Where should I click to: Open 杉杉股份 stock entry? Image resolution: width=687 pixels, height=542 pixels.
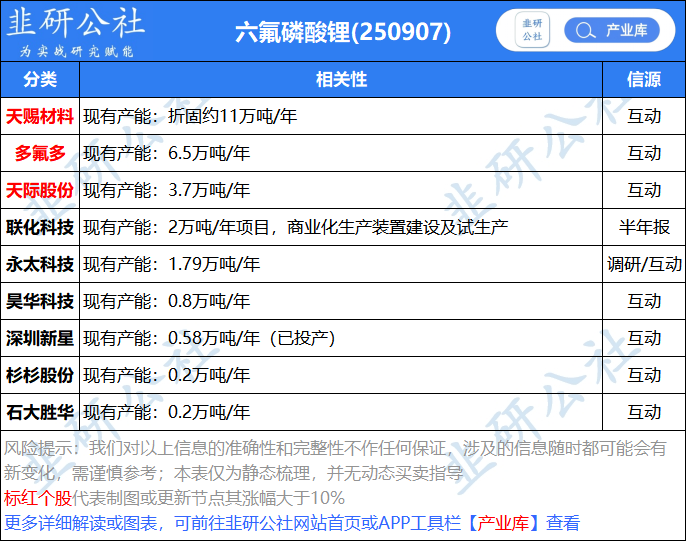click(x=40, y=375)
